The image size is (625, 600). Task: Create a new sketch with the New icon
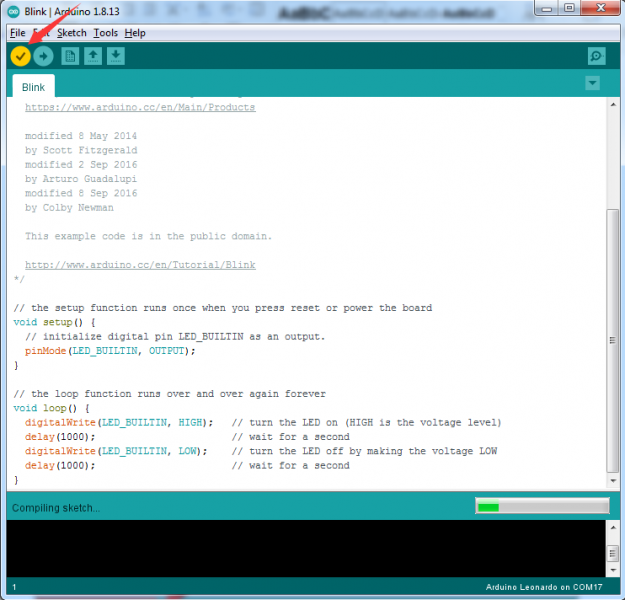click(x=70, y=56)
